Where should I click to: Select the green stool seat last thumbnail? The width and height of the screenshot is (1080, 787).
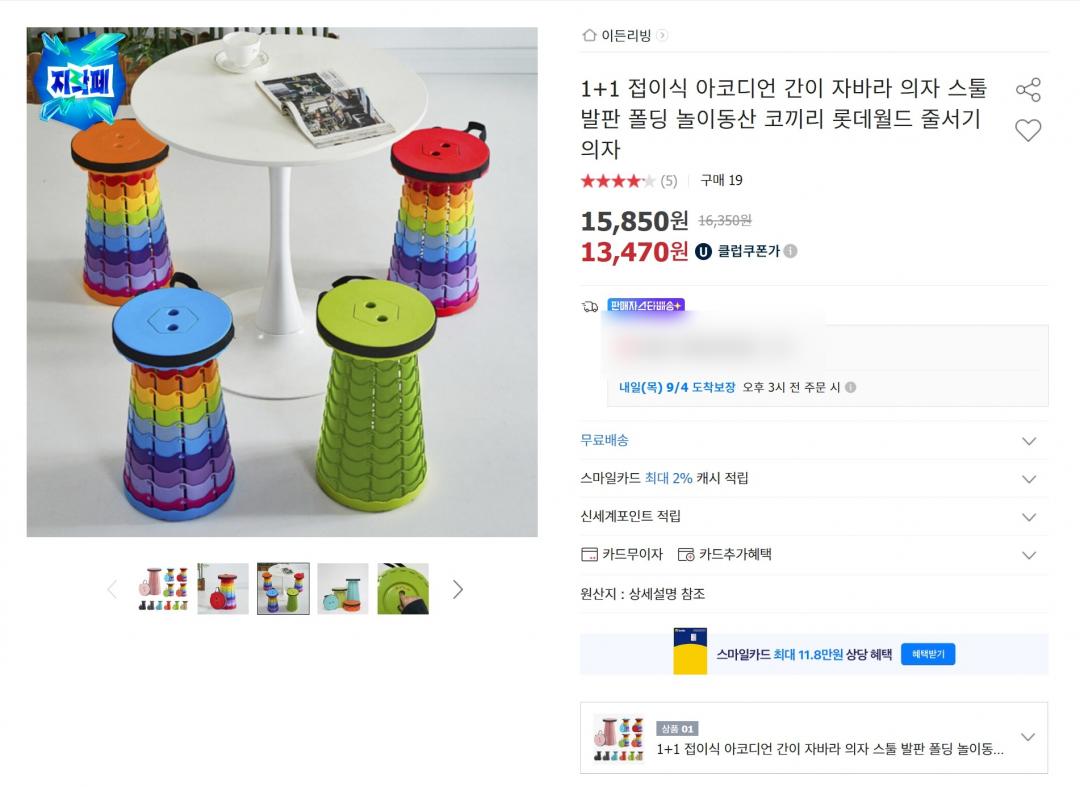click(403, 589)
